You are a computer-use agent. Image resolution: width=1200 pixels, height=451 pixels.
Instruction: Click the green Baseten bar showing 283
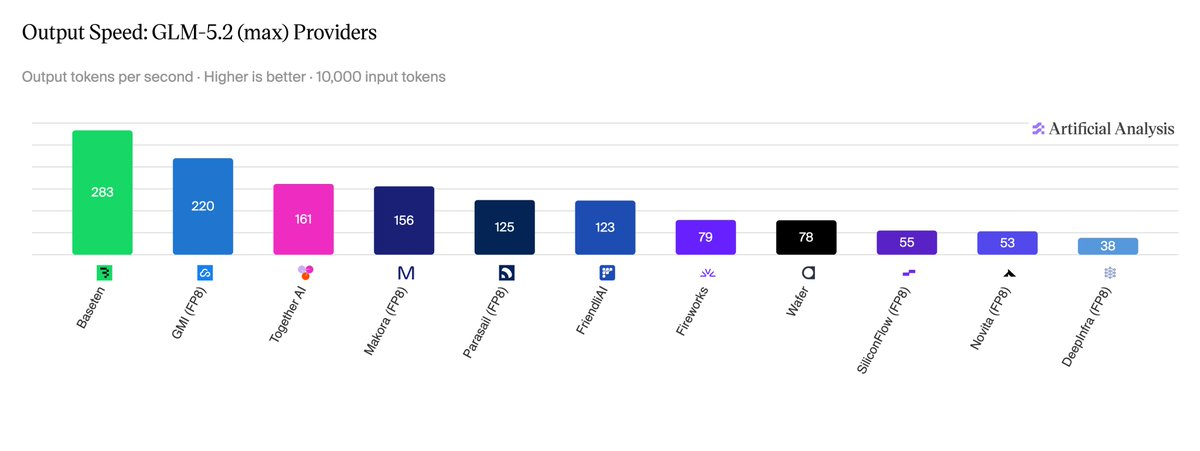[x=103, y=193]
